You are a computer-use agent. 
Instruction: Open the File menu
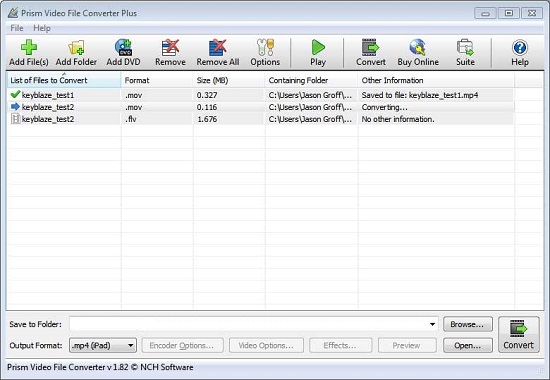(x=16, y=28)
